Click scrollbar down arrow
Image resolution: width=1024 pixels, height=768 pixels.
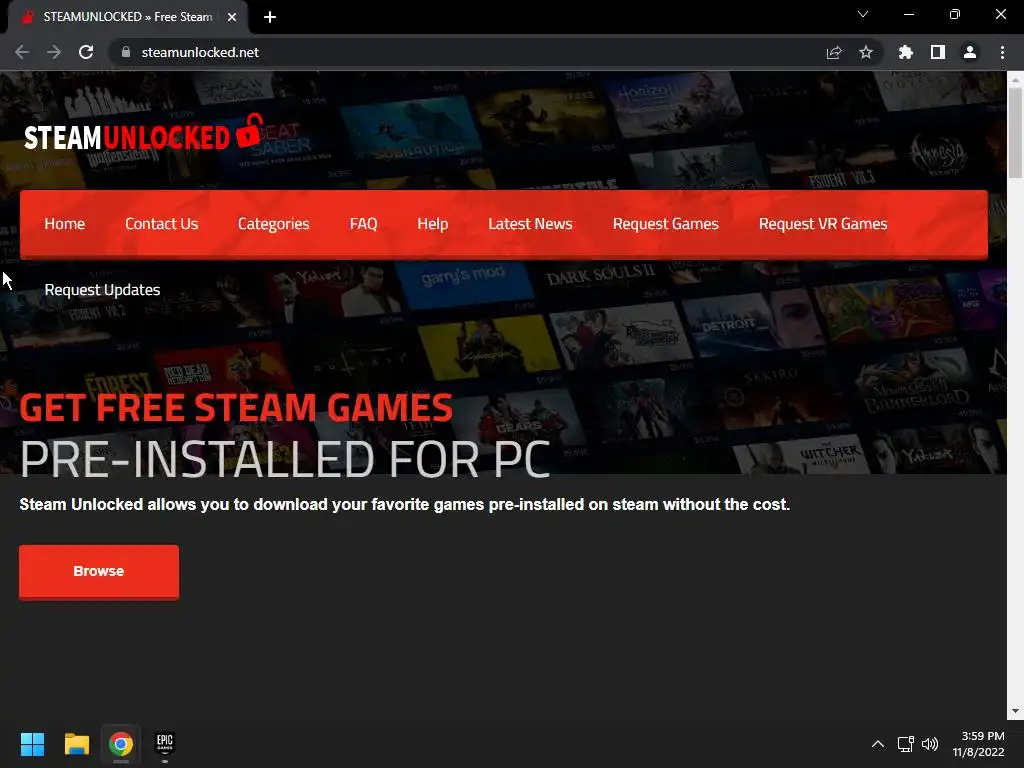[x=1015, y=711]
